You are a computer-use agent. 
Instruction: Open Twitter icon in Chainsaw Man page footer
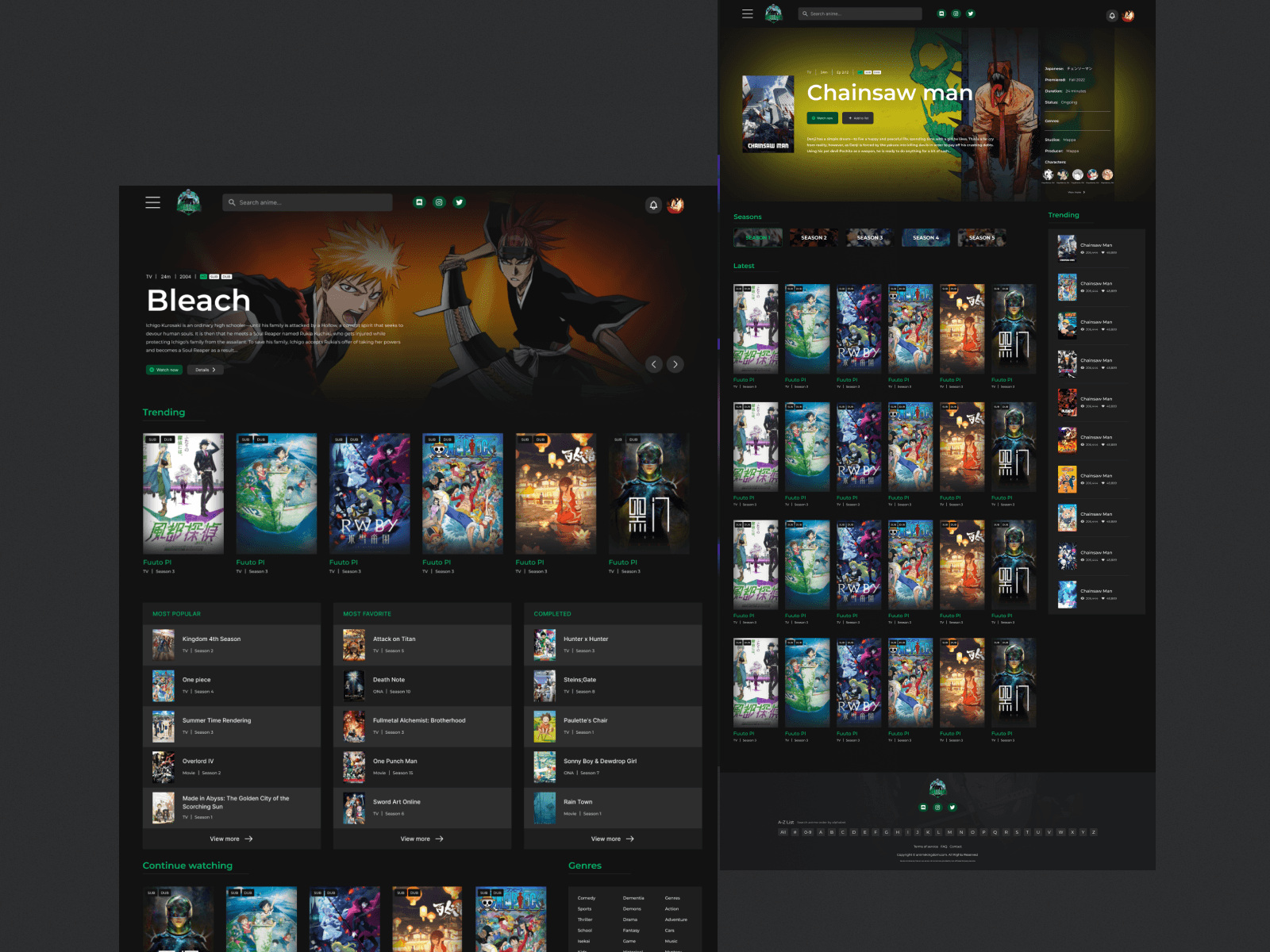coord(952,807)
